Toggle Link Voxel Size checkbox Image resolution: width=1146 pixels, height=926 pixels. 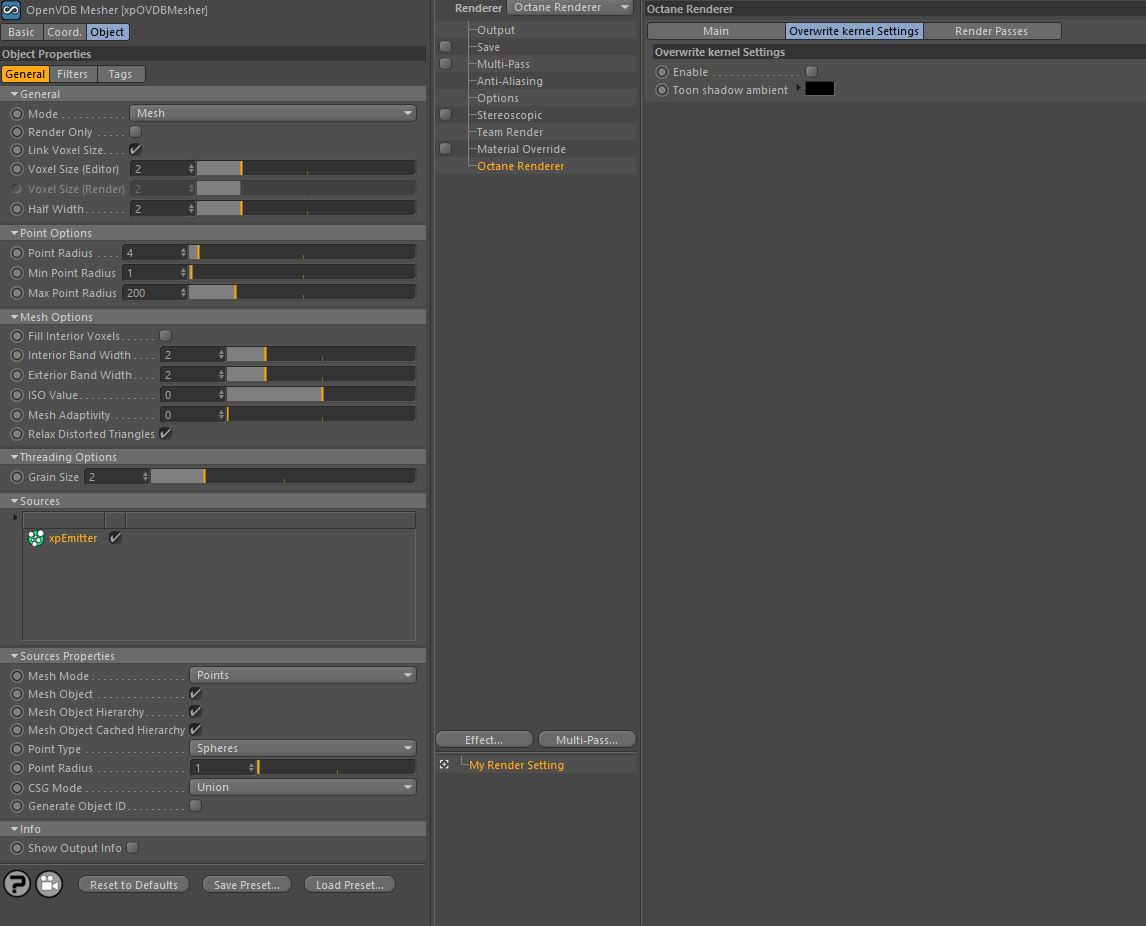pos(135,150)
